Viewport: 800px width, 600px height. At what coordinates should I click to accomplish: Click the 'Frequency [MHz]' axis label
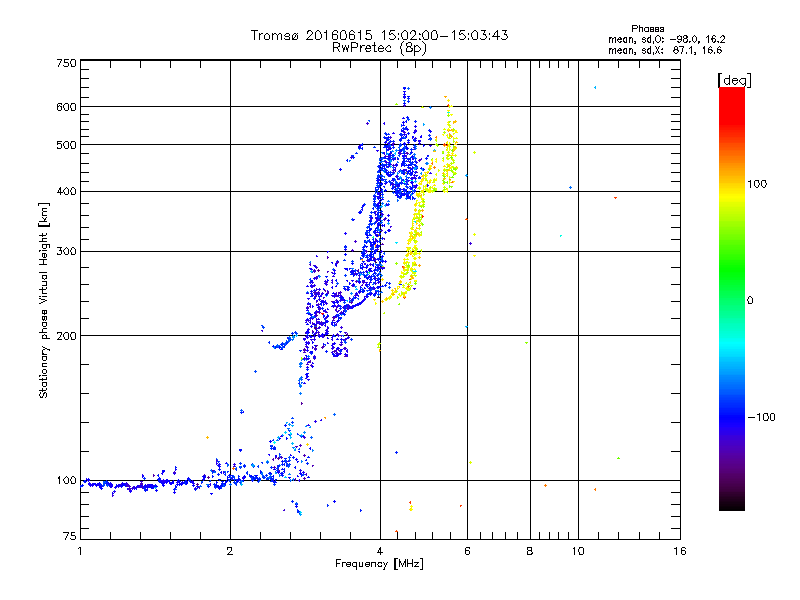(379, 564)
